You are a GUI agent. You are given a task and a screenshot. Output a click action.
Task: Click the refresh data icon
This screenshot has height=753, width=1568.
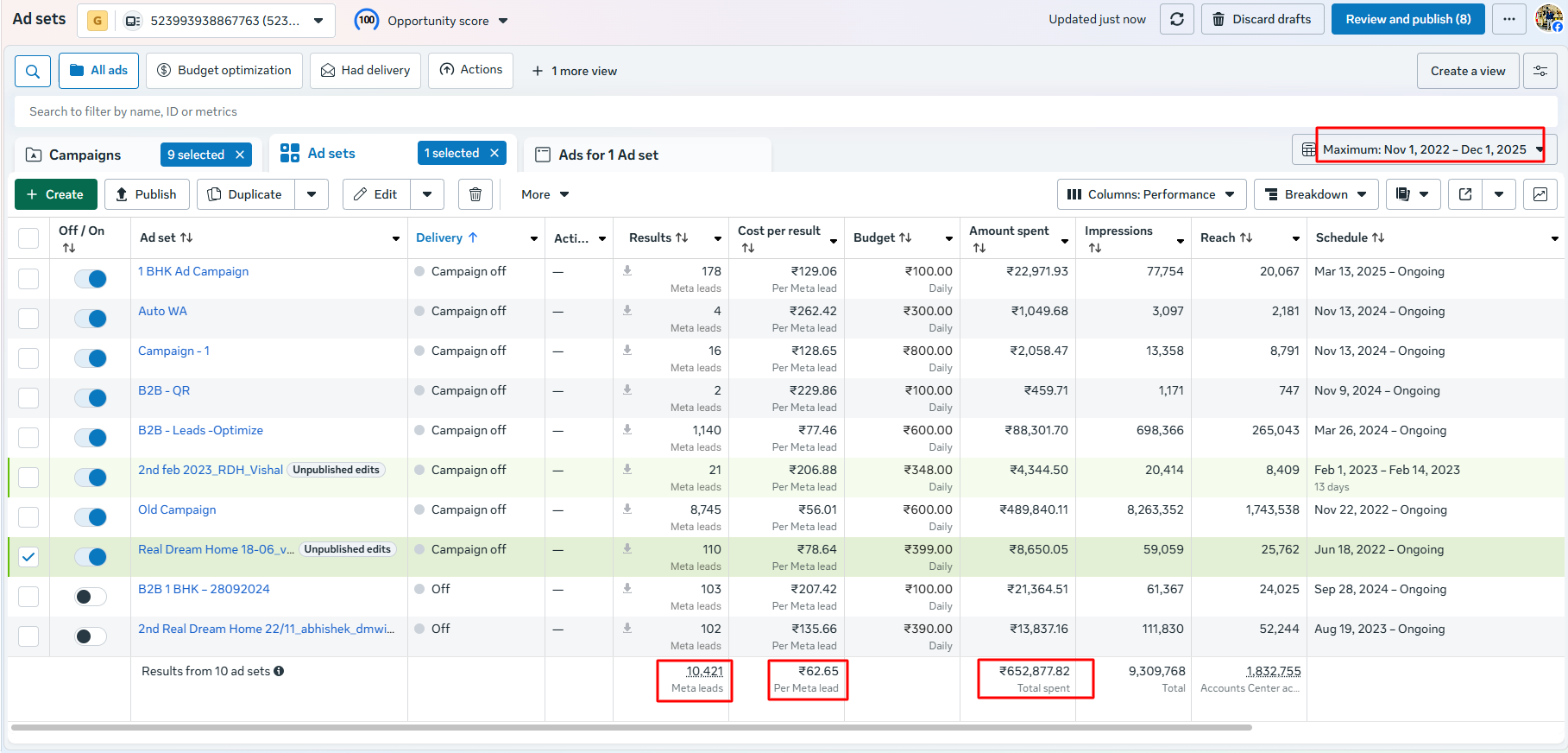coord(1176,19)
